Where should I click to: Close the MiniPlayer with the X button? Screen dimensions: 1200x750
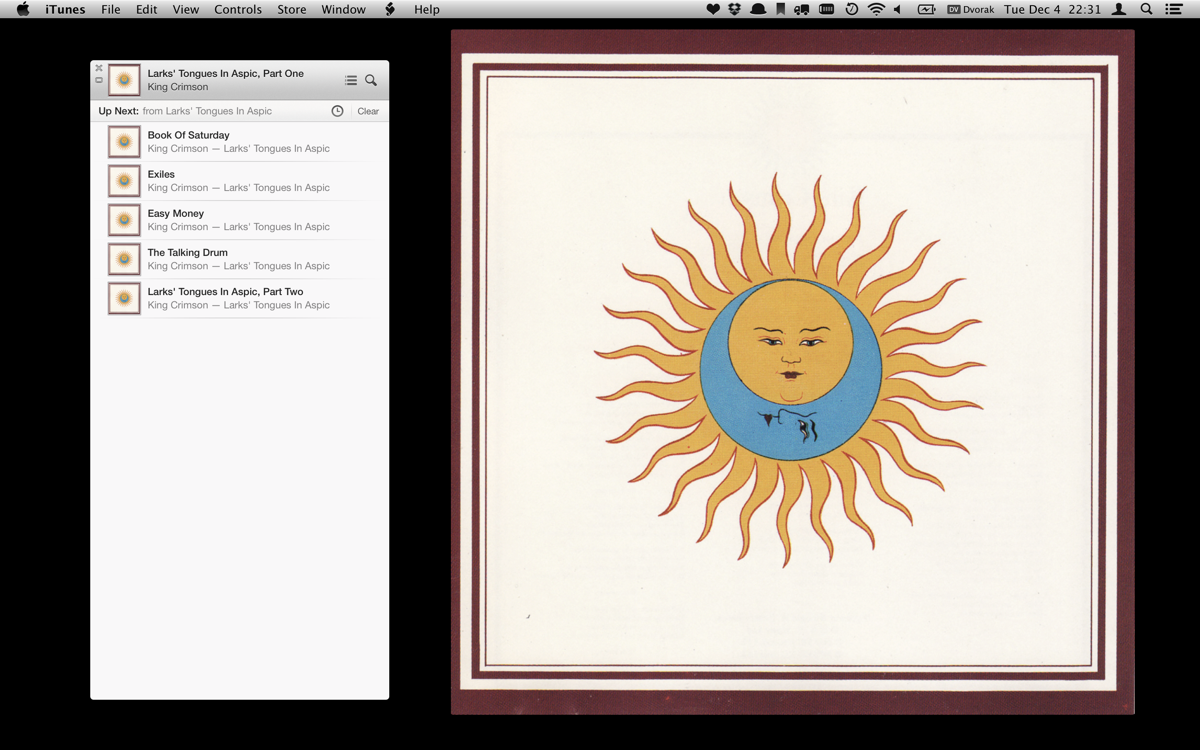pyautogui.click(x=99, y=68)
